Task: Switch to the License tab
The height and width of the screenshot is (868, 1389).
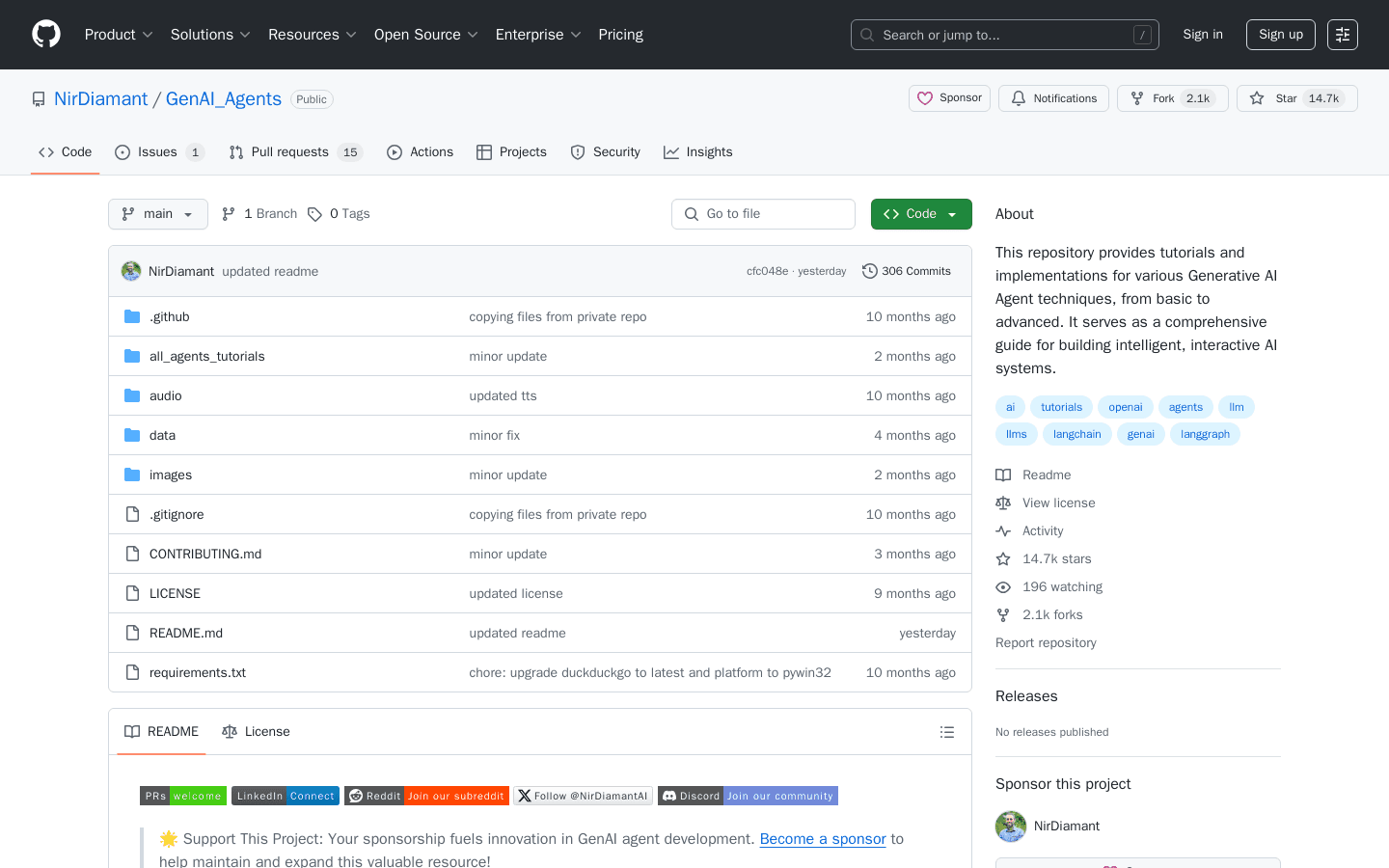Action: tap(256, 732)
